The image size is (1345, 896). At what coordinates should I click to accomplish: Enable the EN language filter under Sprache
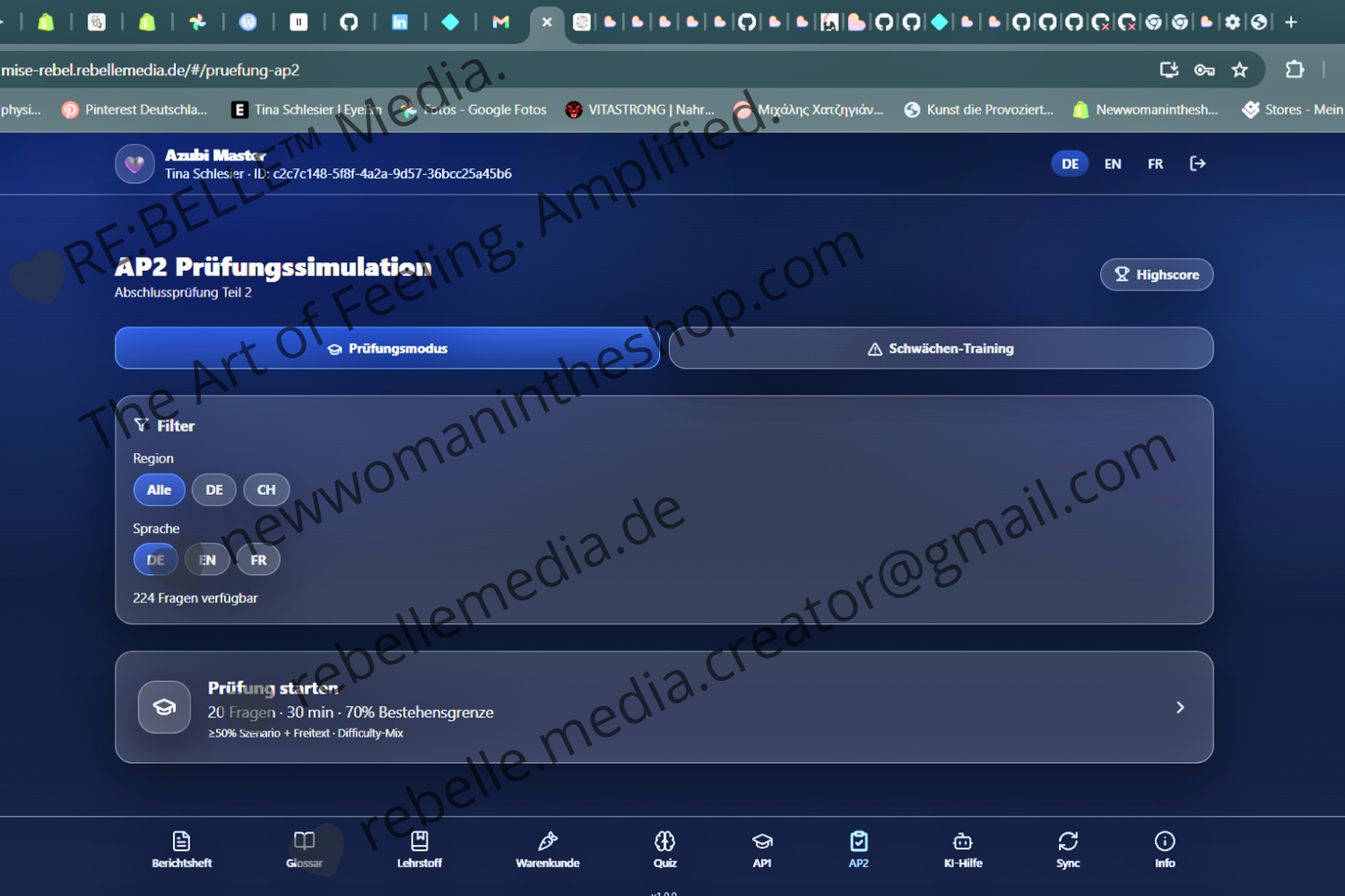207,559
